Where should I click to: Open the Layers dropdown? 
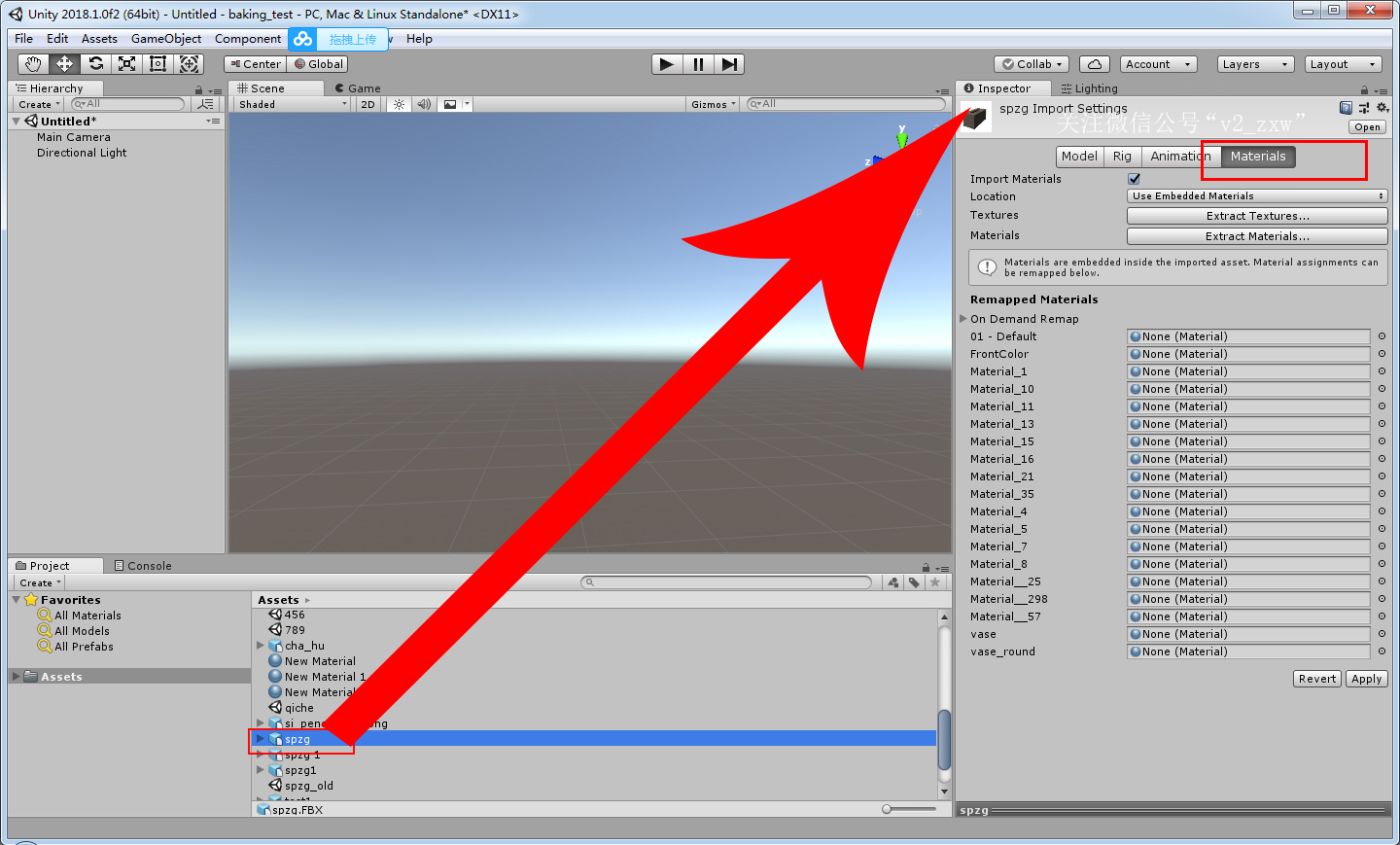pos(1255,64)
